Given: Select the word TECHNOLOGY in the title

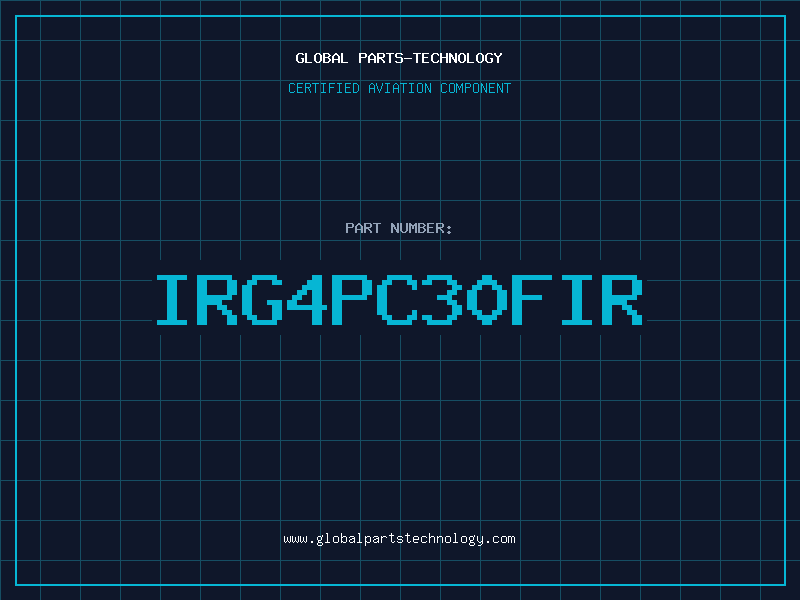Looking at the screenshot, I should click(x=458, y=58).
